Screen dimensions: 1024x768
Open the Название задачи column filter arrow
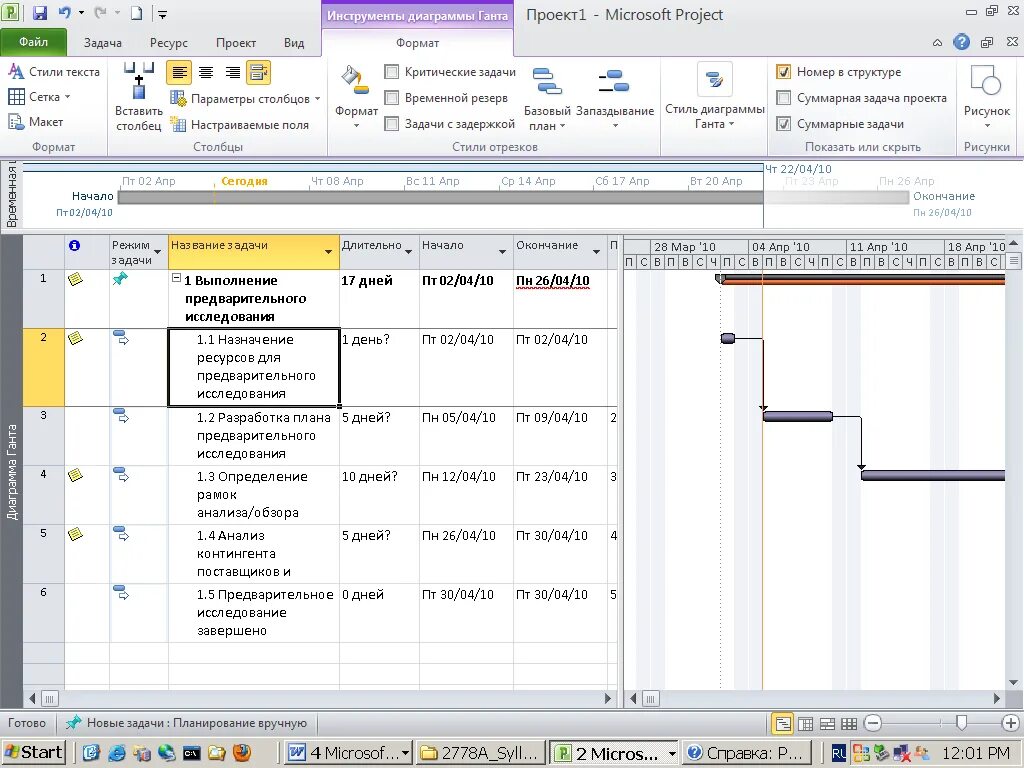(328, 252)
